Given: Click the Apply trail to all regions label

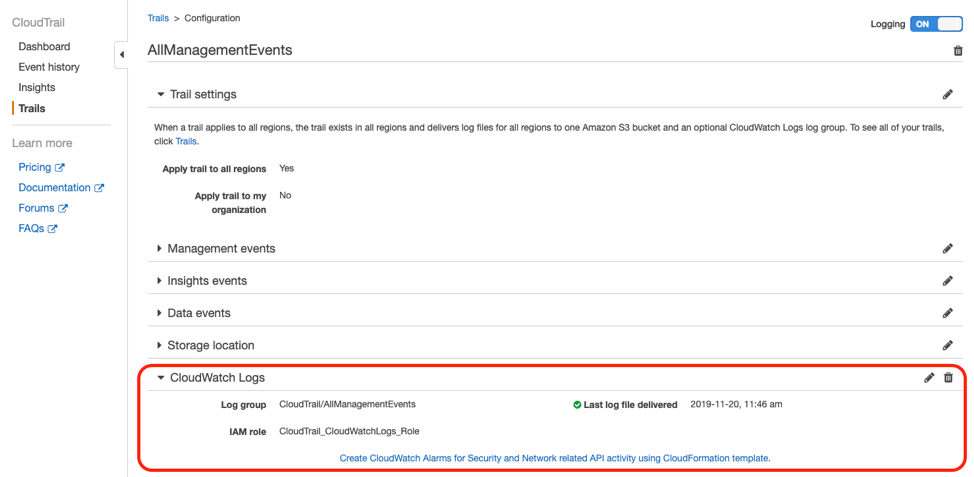Looking at the screenshot, I should [214, 169].
